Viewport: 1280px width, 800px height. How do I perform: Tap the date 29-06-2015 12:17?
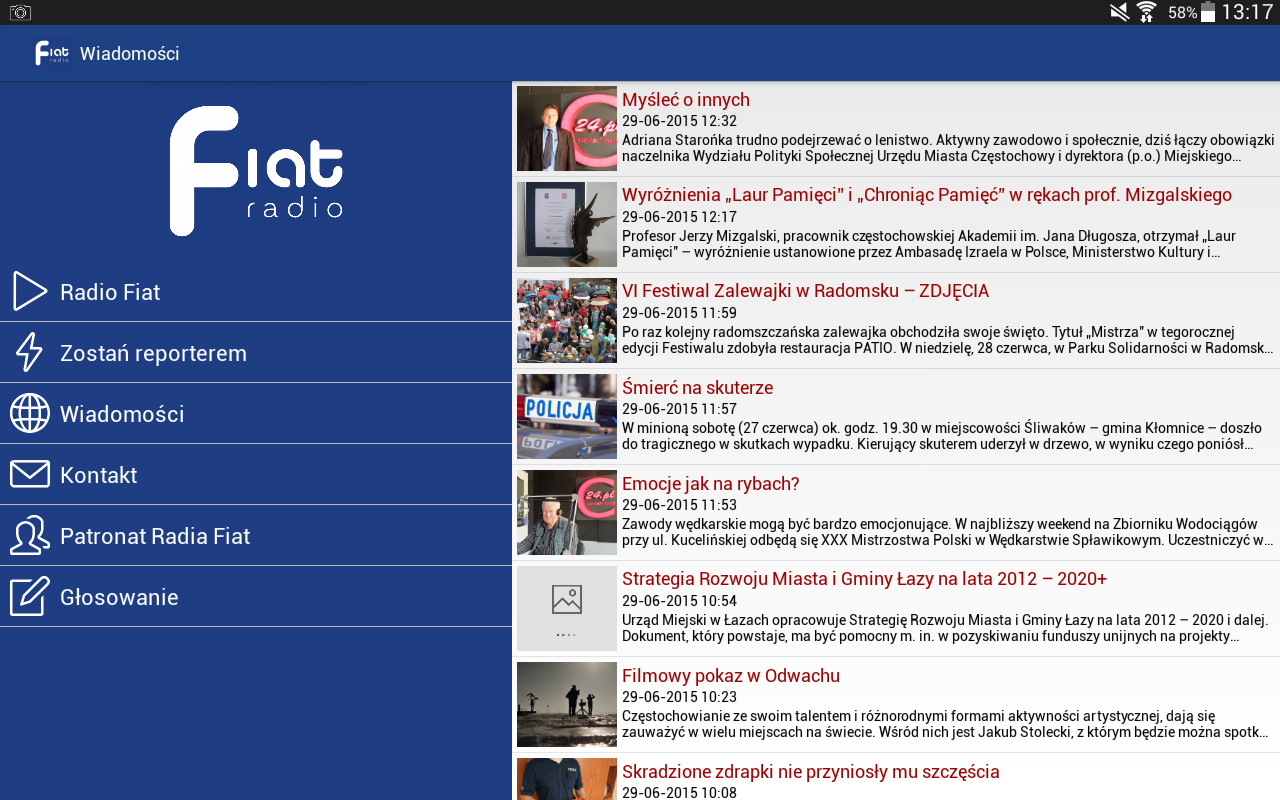pos(679,217)
